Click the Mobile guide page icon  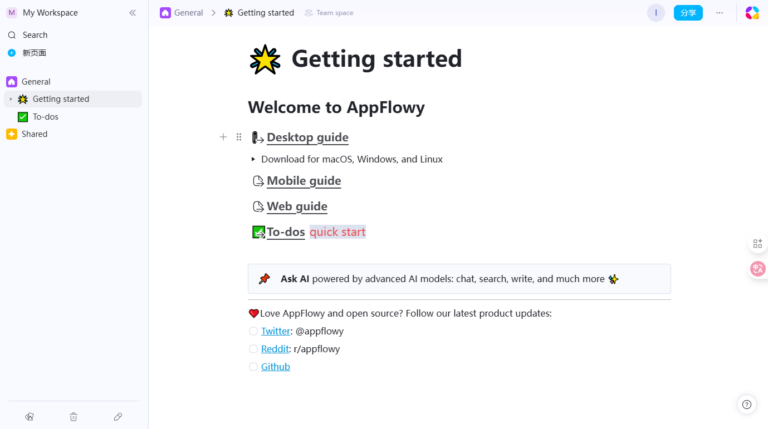click(x=258, y=181)
